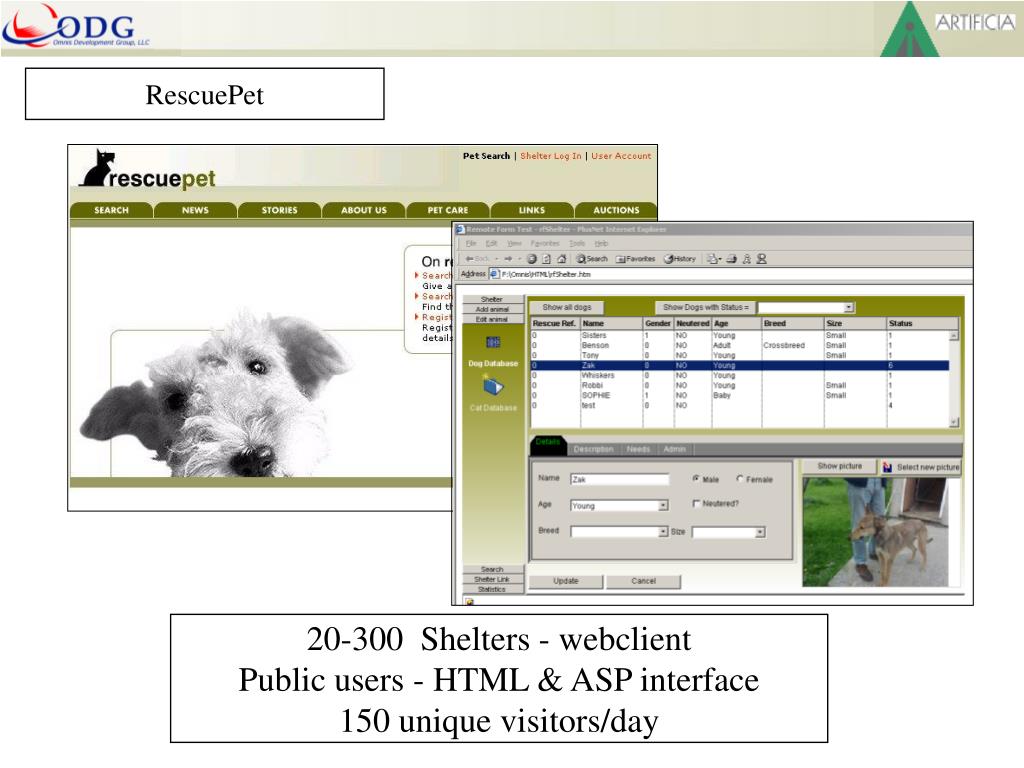
Task: Select the Female radio button
Action: pyautogui.click(x=740, y=479)
